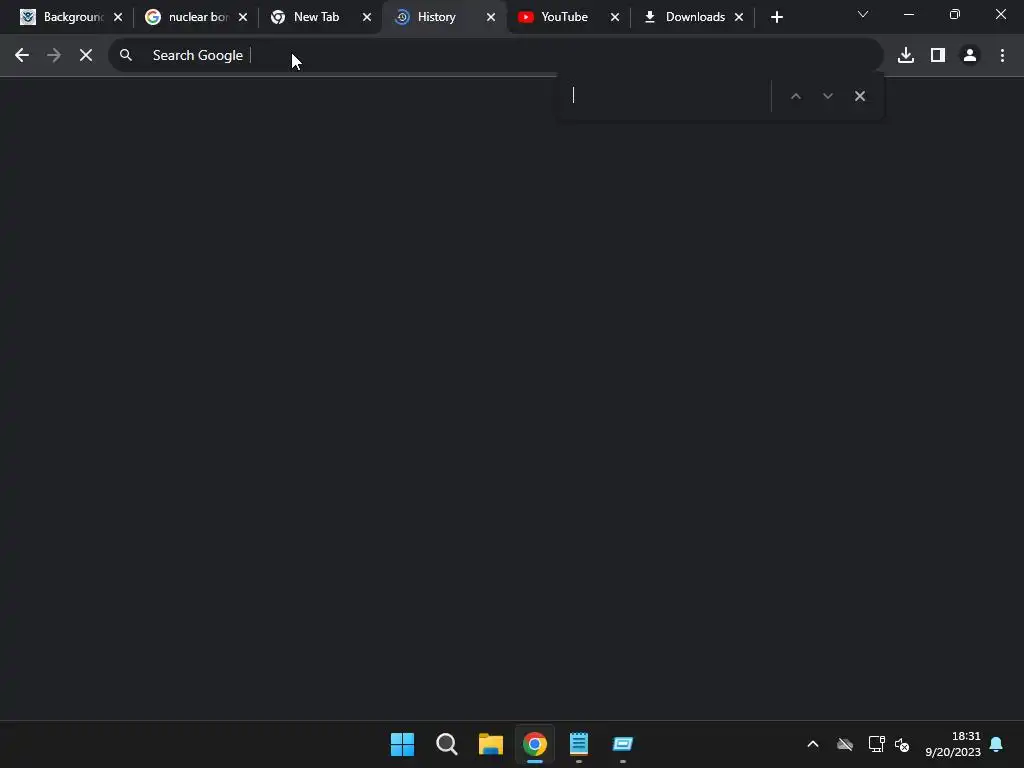Open the blue app next to Notepad
This screenshot has width=1024, height=768.
pos(622,744)
